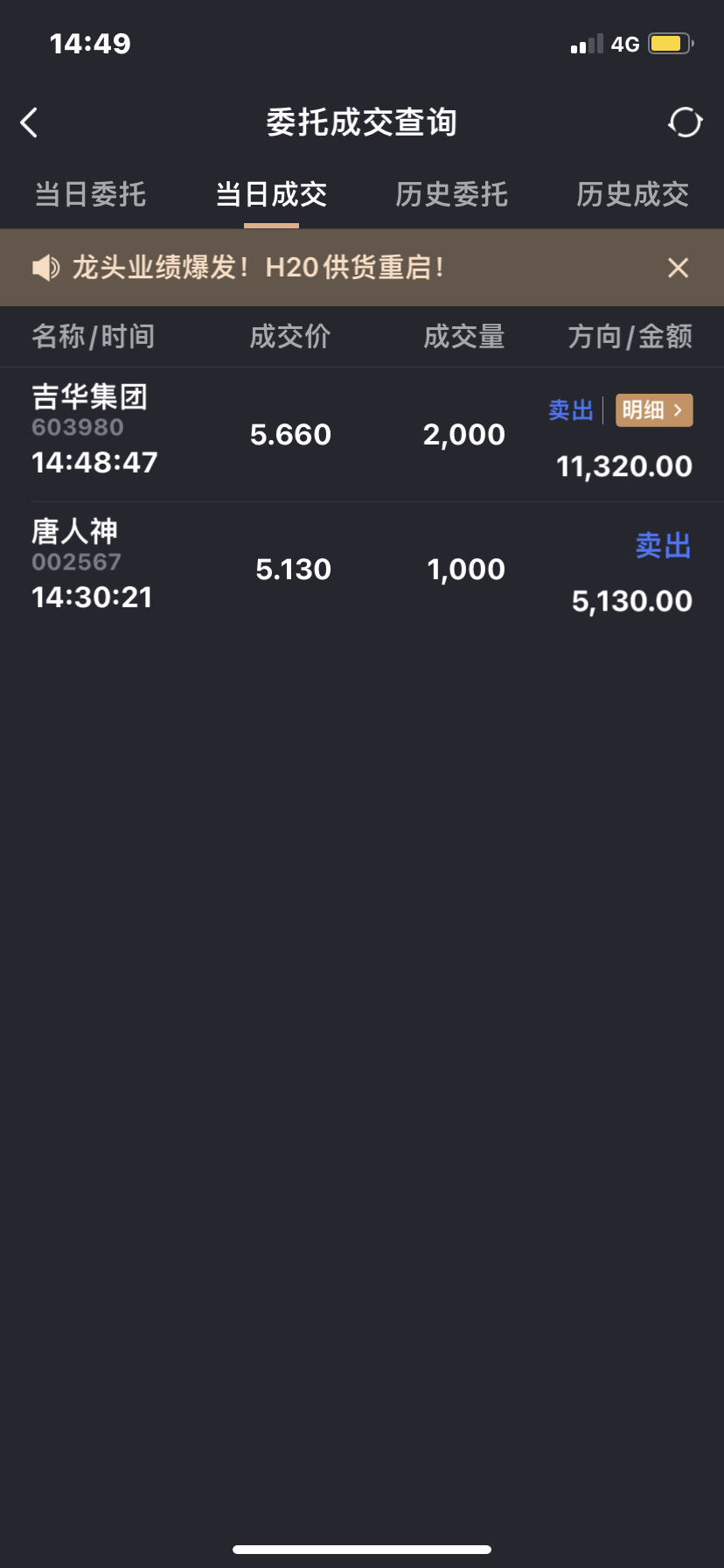The width and height of the screenshot is (724, 1568).
Task: Tap the 4G signal indicator
Action: pos(625,44)
